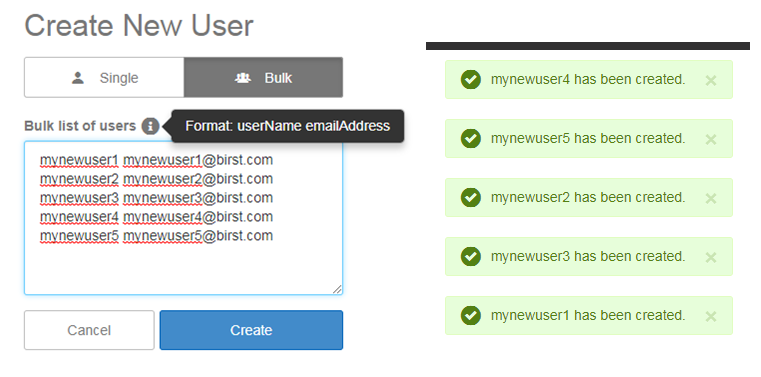Screen dimensions: 761x377
Task: Click the green checkmark on mynewuser3 notification
Action: [470, 256]
